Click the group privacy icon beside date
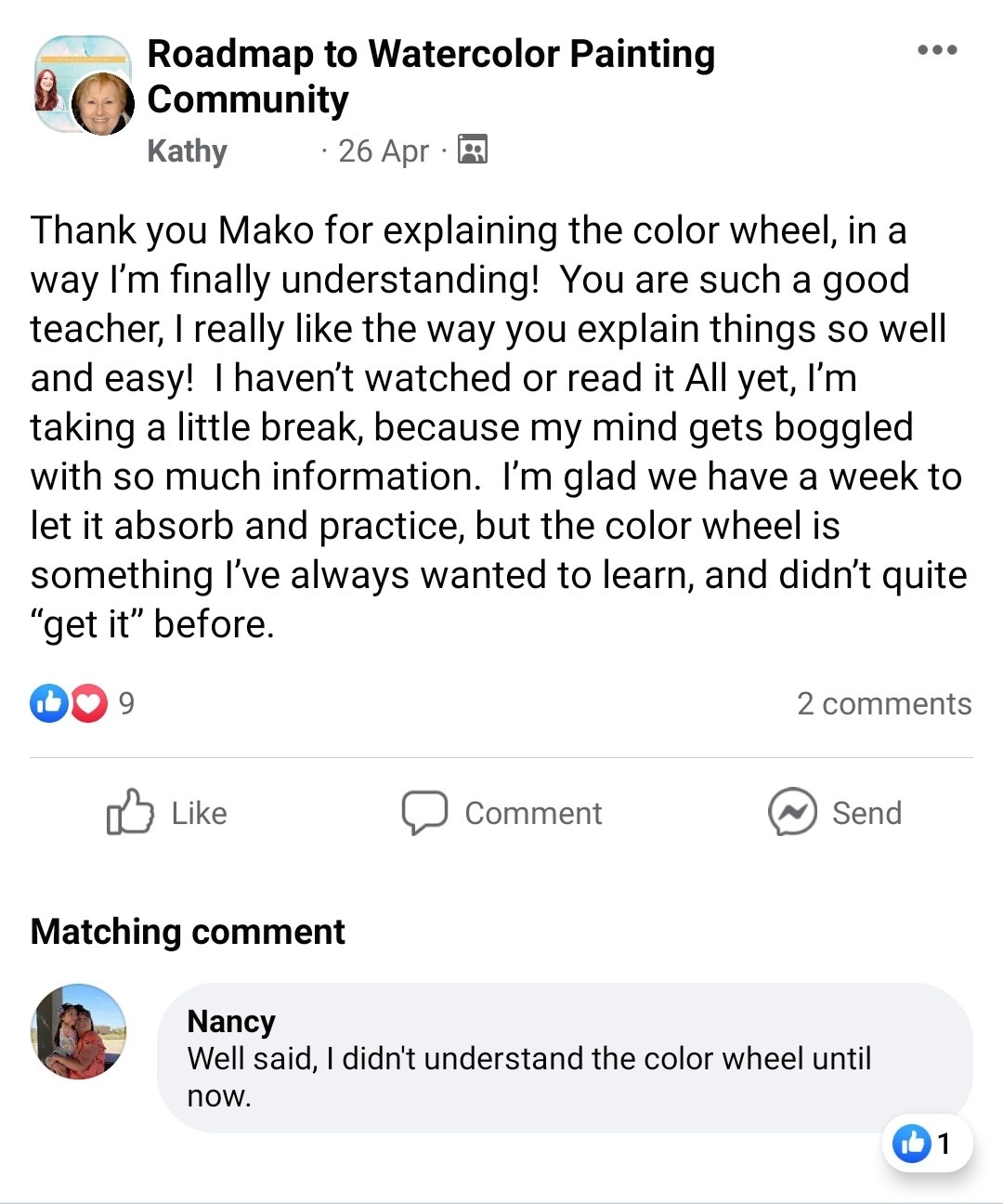1003x1204 pixels. click(x=473, y=150)
